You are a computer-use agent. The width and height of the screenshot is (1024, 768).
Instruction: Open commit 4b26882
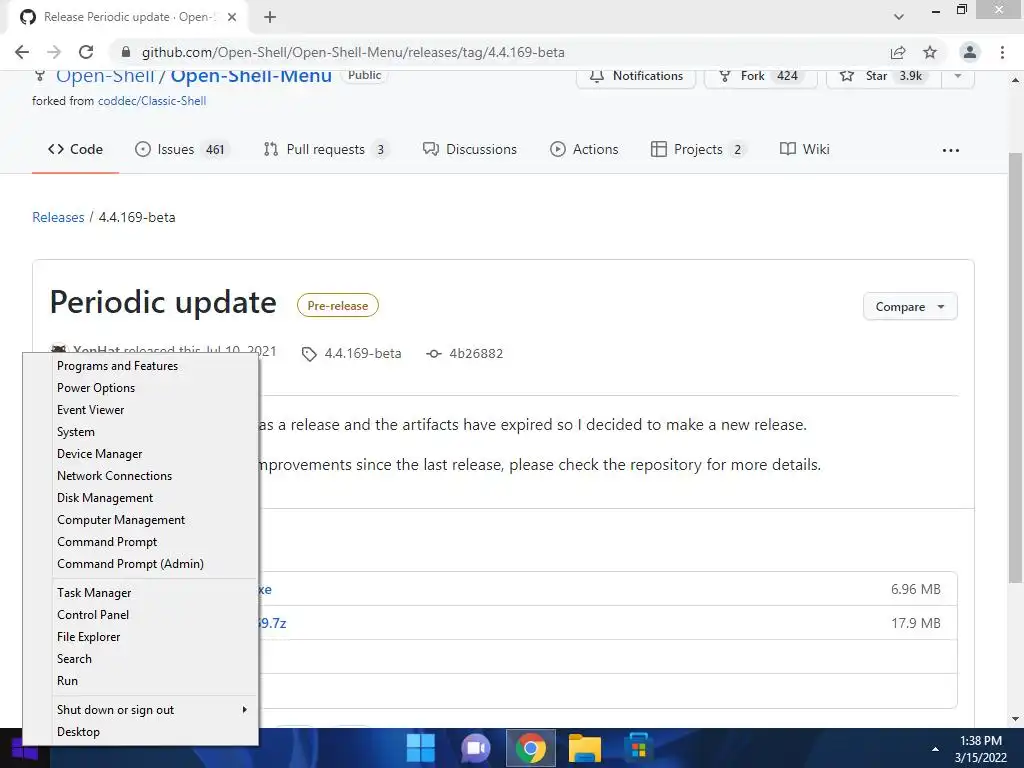pyautogui.click(x=476, y=353)
